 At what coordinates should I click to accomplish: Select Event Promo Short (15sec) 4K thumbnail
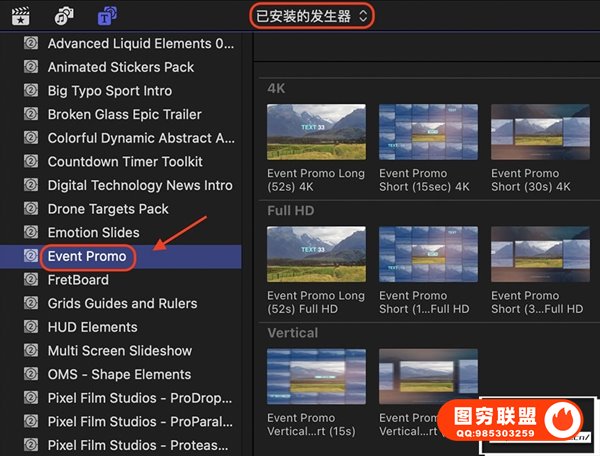(x=428, y=132)
